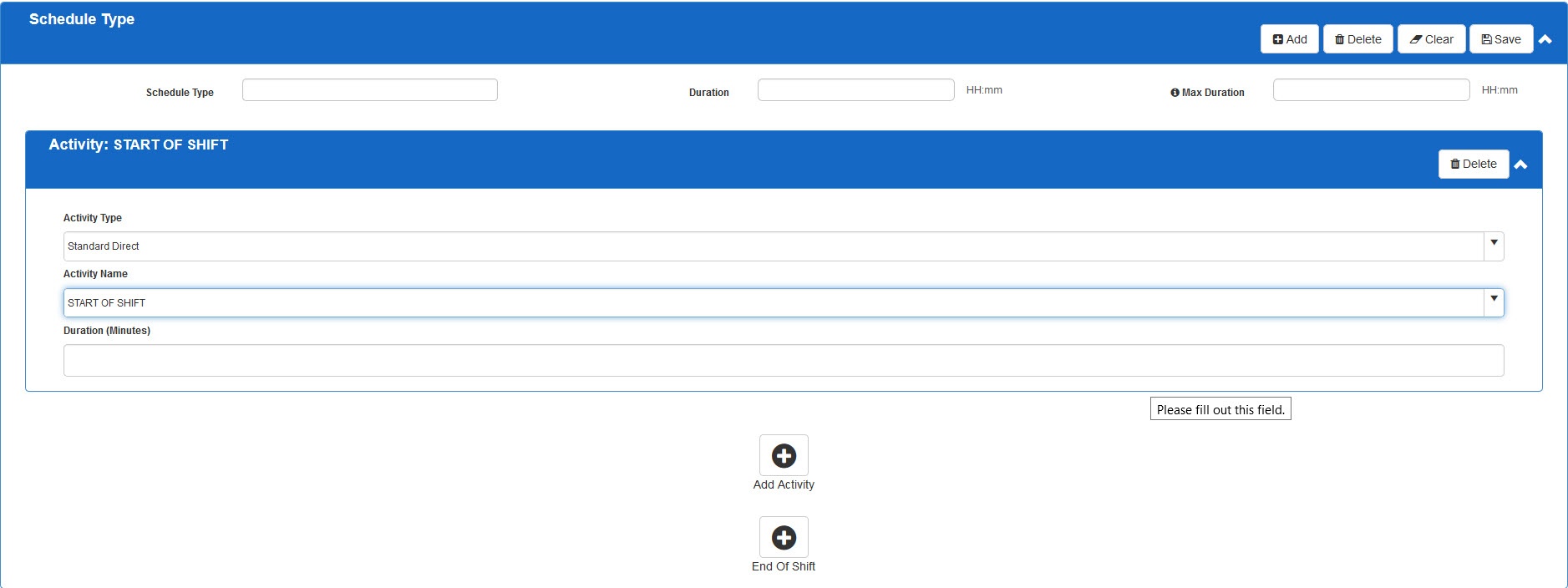The image size is (1568, 588).
Task: Focus the Schedule Type text field
Action: (369, 90)
